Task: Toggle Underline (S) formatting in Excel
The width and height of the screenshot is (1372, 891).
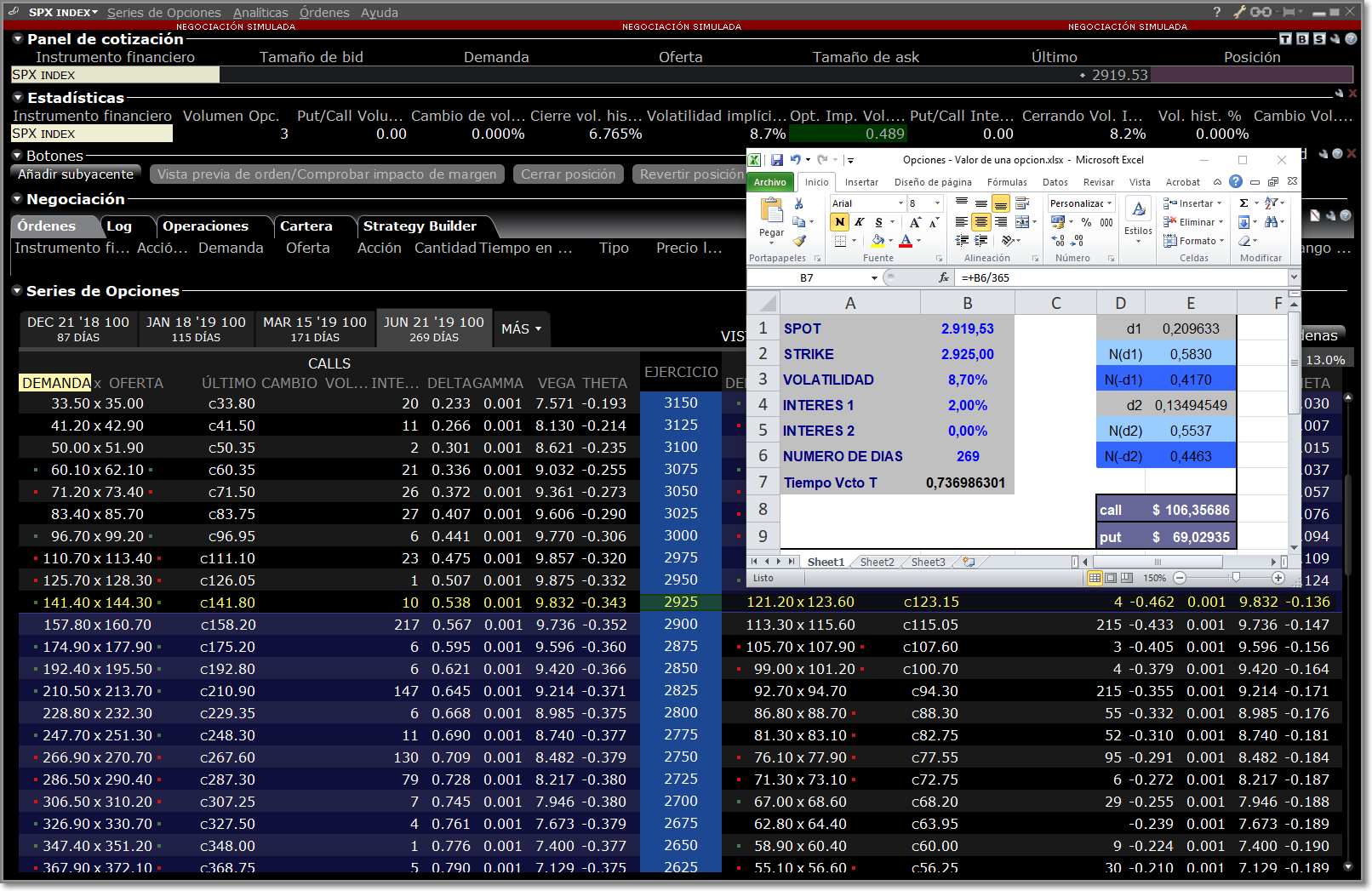Action: click(878, 222)
